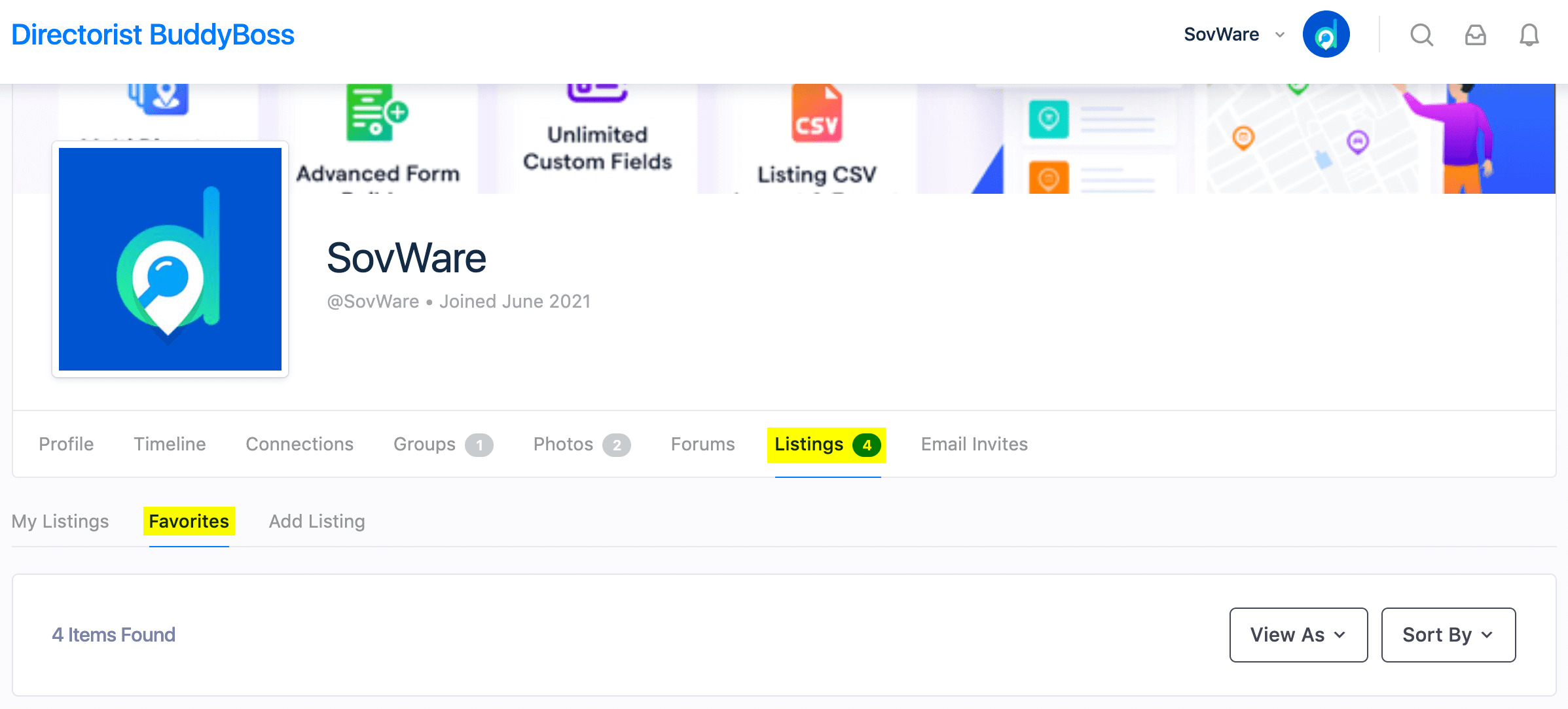Expand the SovWare user menu chevron

click(x=1280, y=35)
